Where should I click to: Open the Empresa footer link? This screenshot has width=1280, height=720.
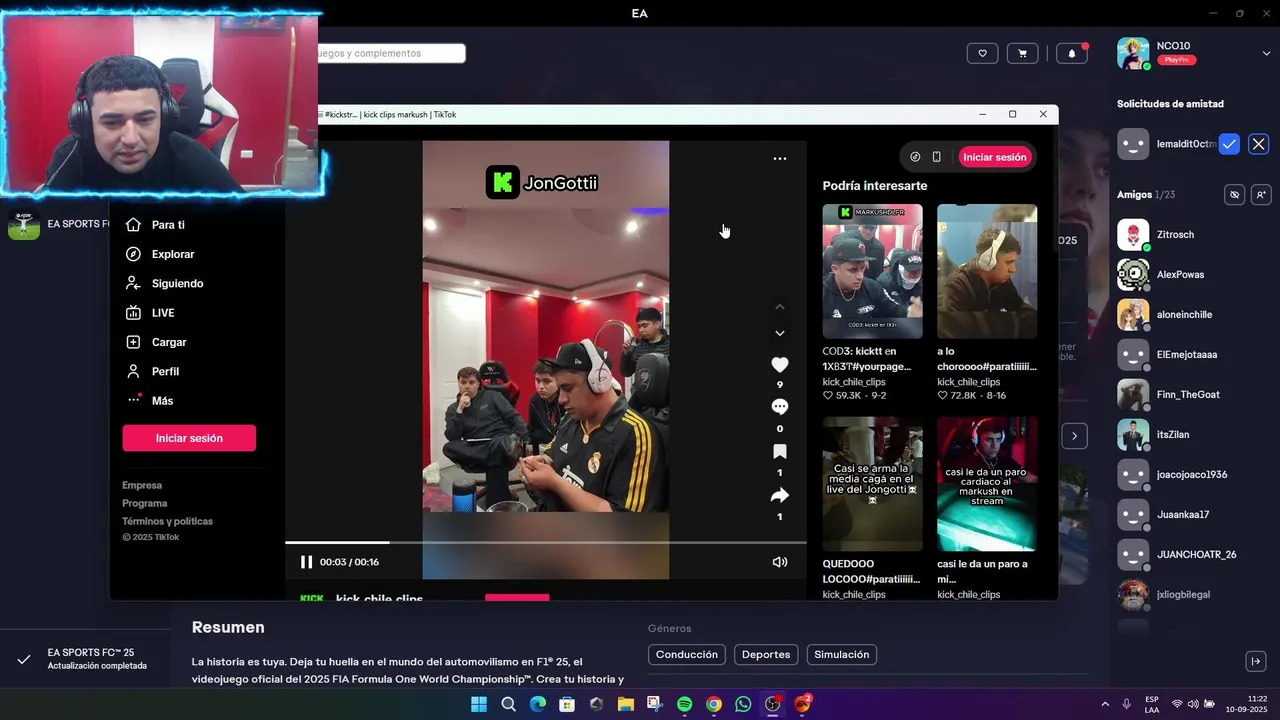[142, 485]
